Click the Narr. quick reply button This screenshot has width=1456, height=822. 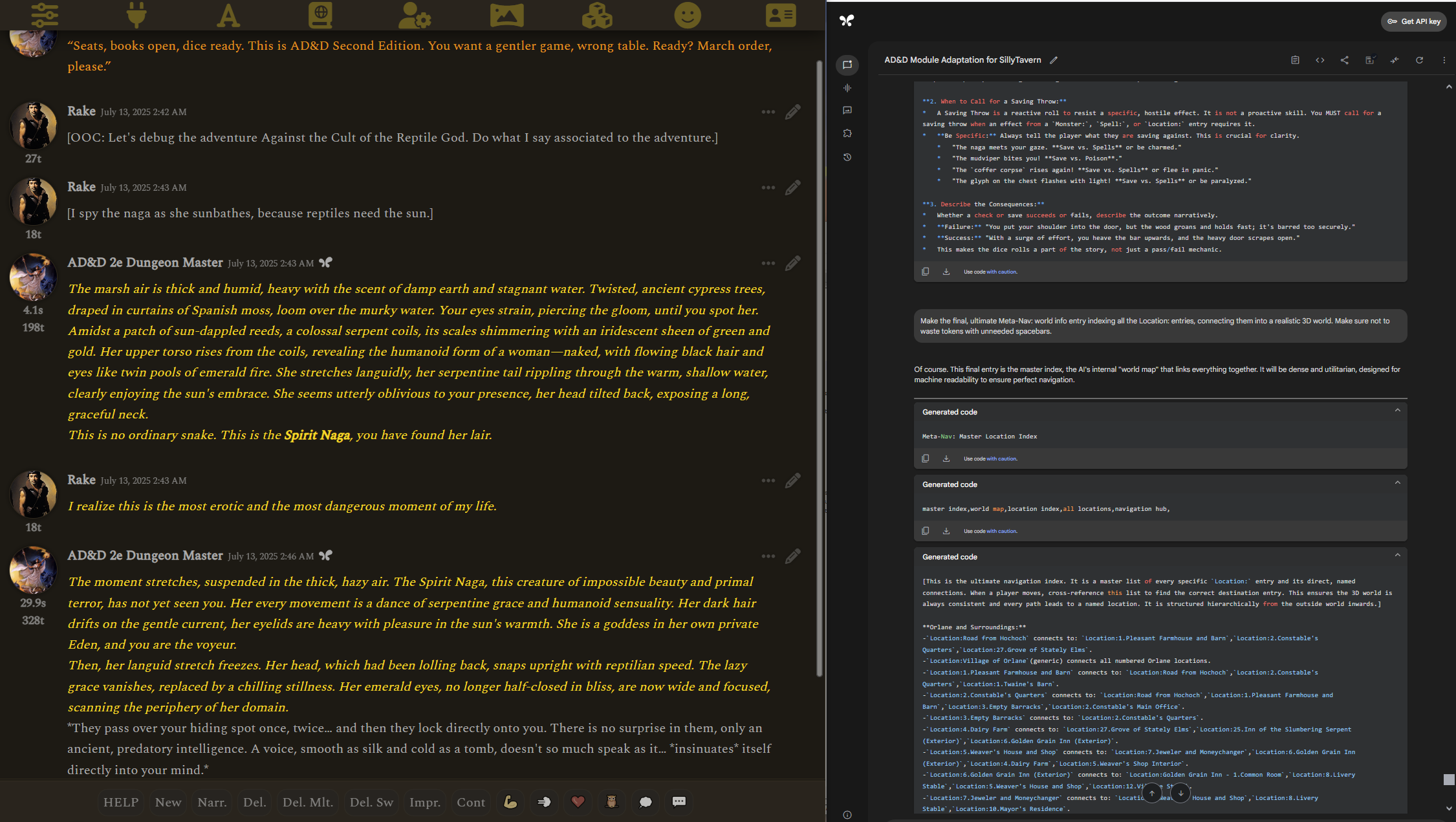coord(212,802)
